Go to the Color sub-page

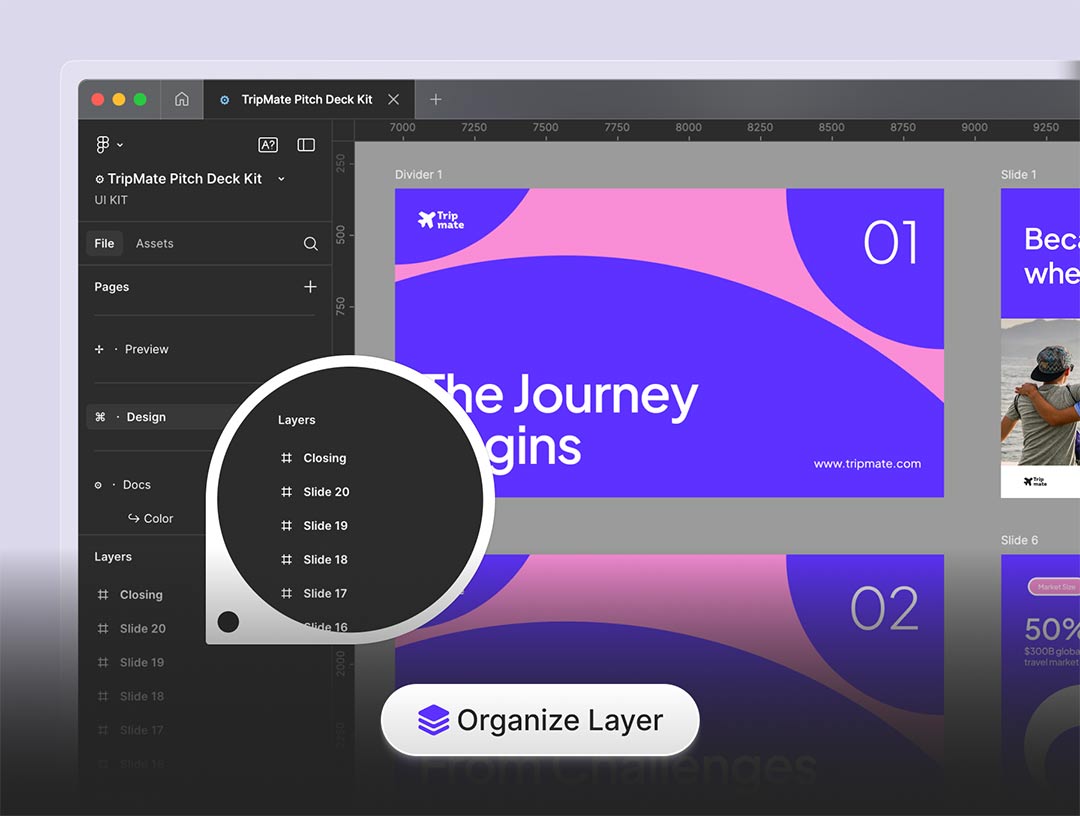tap(157, 518)
